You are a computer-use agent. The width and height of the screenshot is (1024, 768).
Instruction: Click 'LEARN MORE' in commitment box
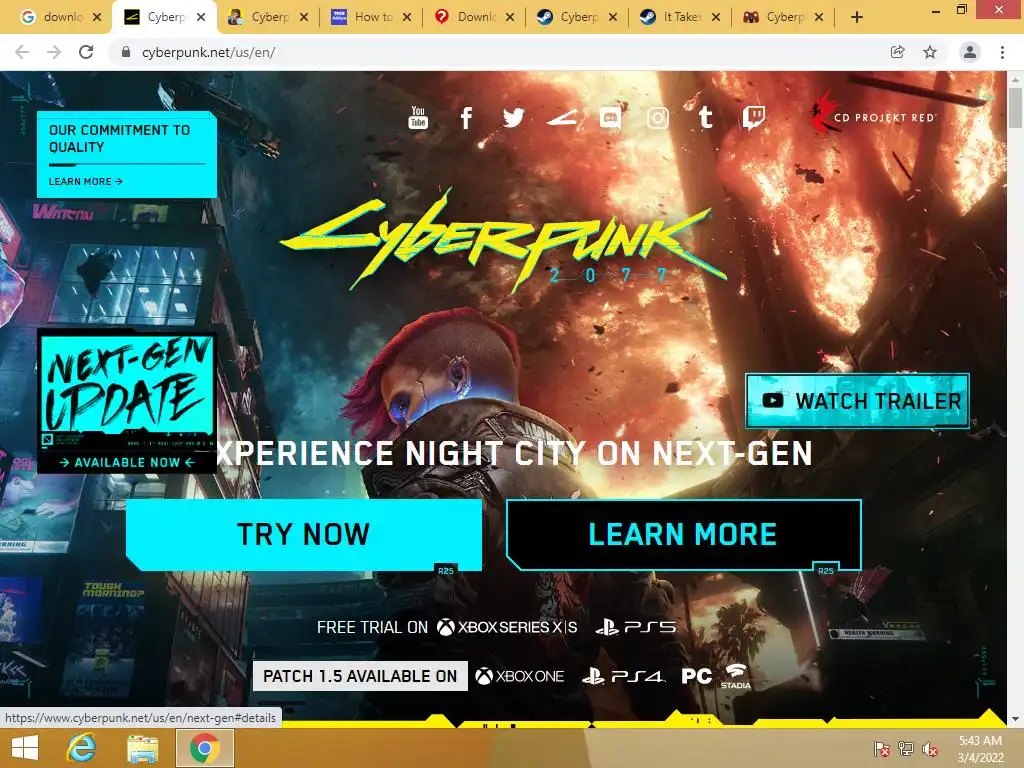coord(86,182)
